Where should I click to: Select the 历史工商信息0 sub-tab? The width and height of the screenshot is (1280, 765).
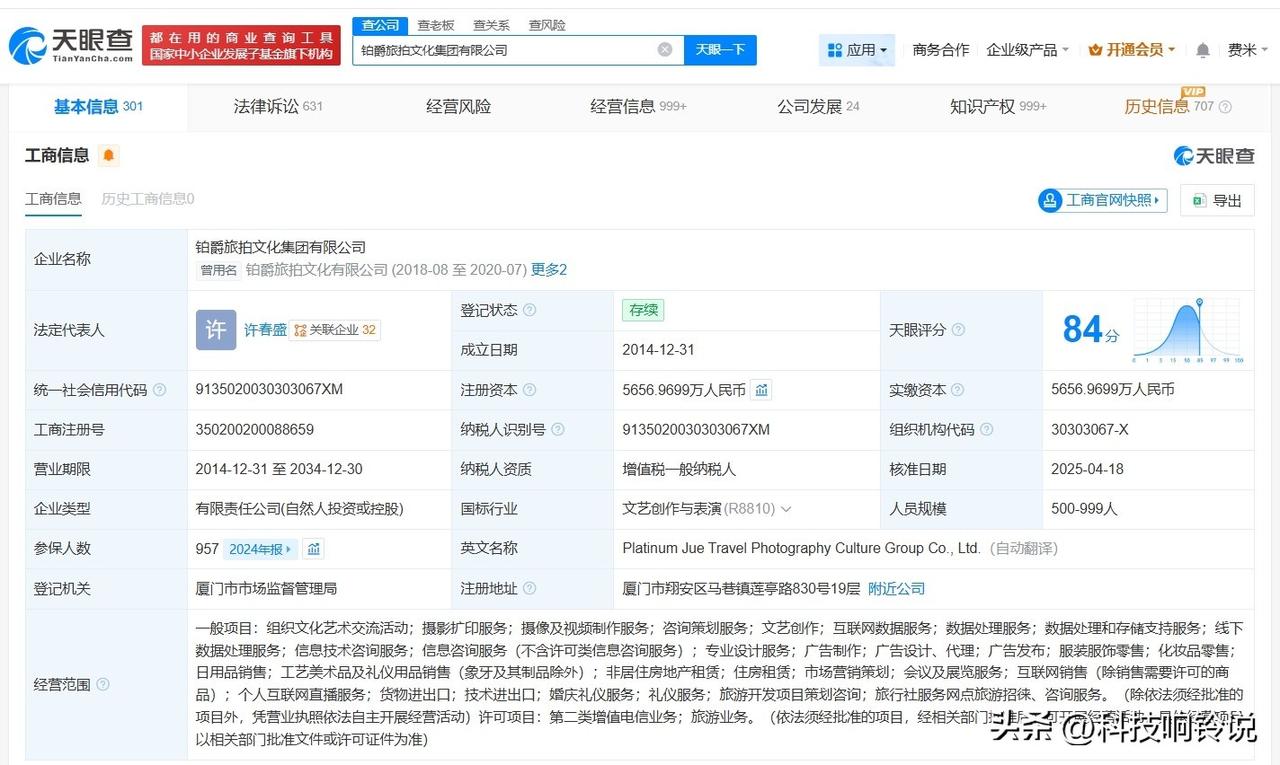point(148,199)
